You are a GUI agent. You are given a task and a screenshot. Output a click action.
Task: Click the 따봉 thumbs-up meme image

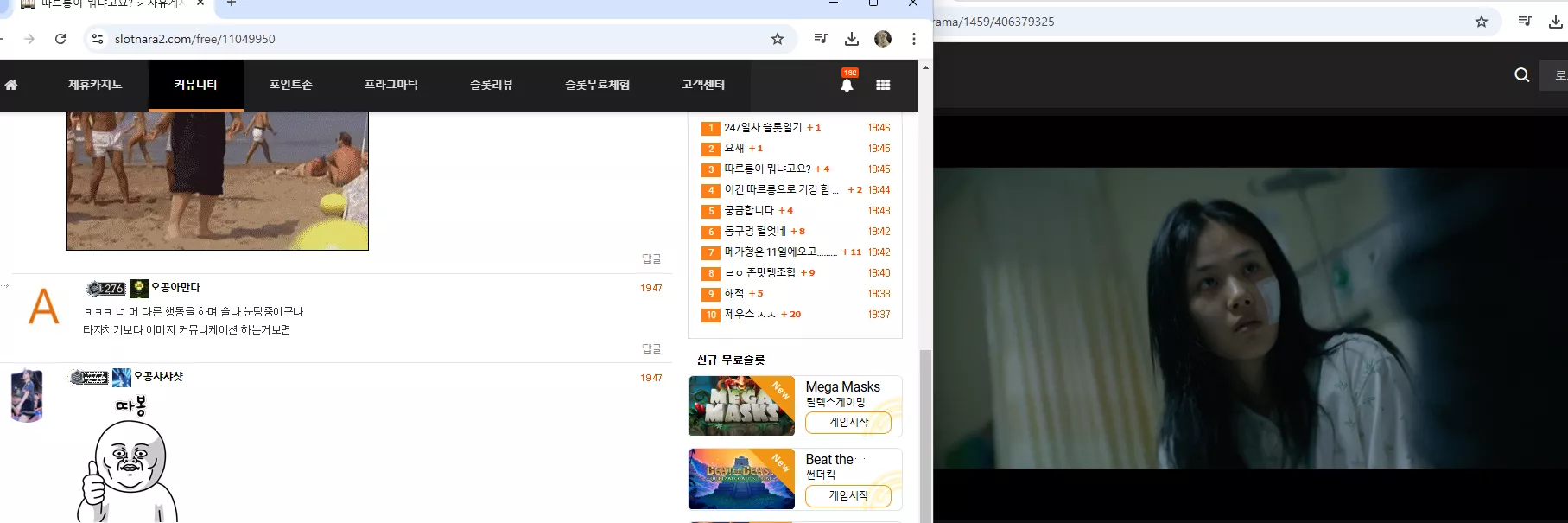[128, 459]
